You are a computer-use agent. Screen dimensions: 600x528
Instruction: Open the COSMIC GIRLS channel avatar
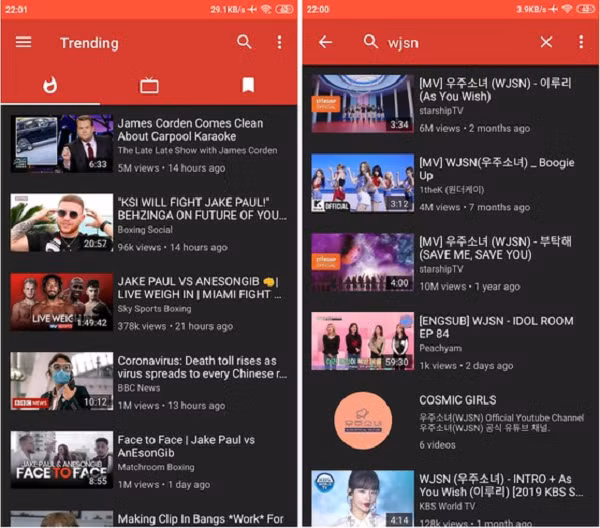[x=363, y=420]
